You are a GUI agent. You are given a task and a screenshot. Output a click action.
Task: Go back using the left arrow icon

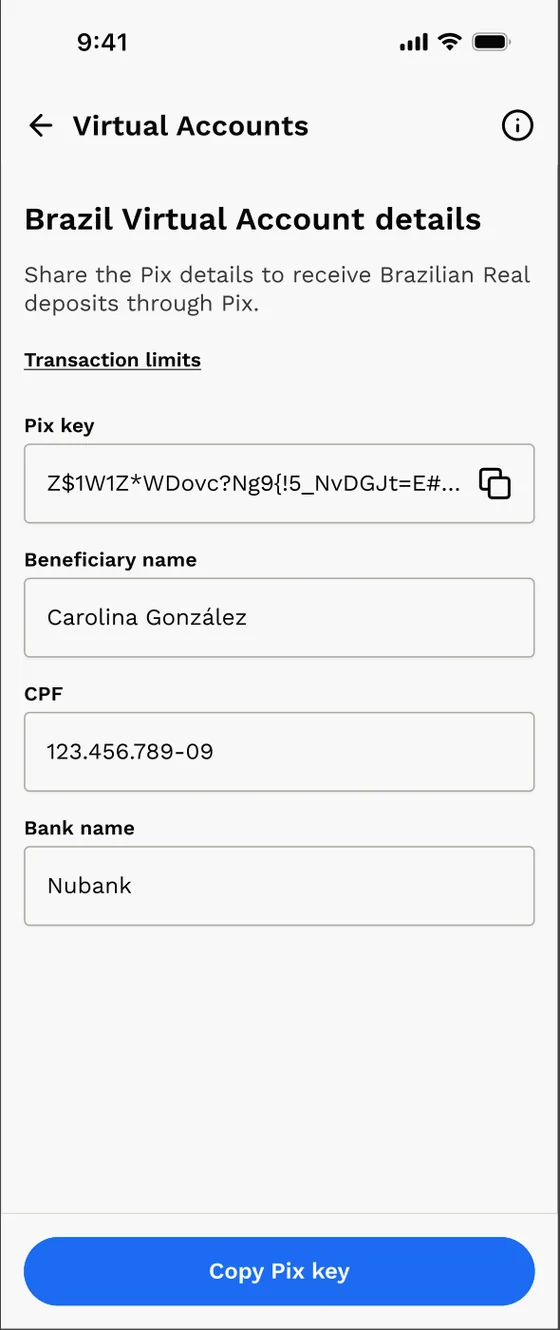tap(40, 125)
